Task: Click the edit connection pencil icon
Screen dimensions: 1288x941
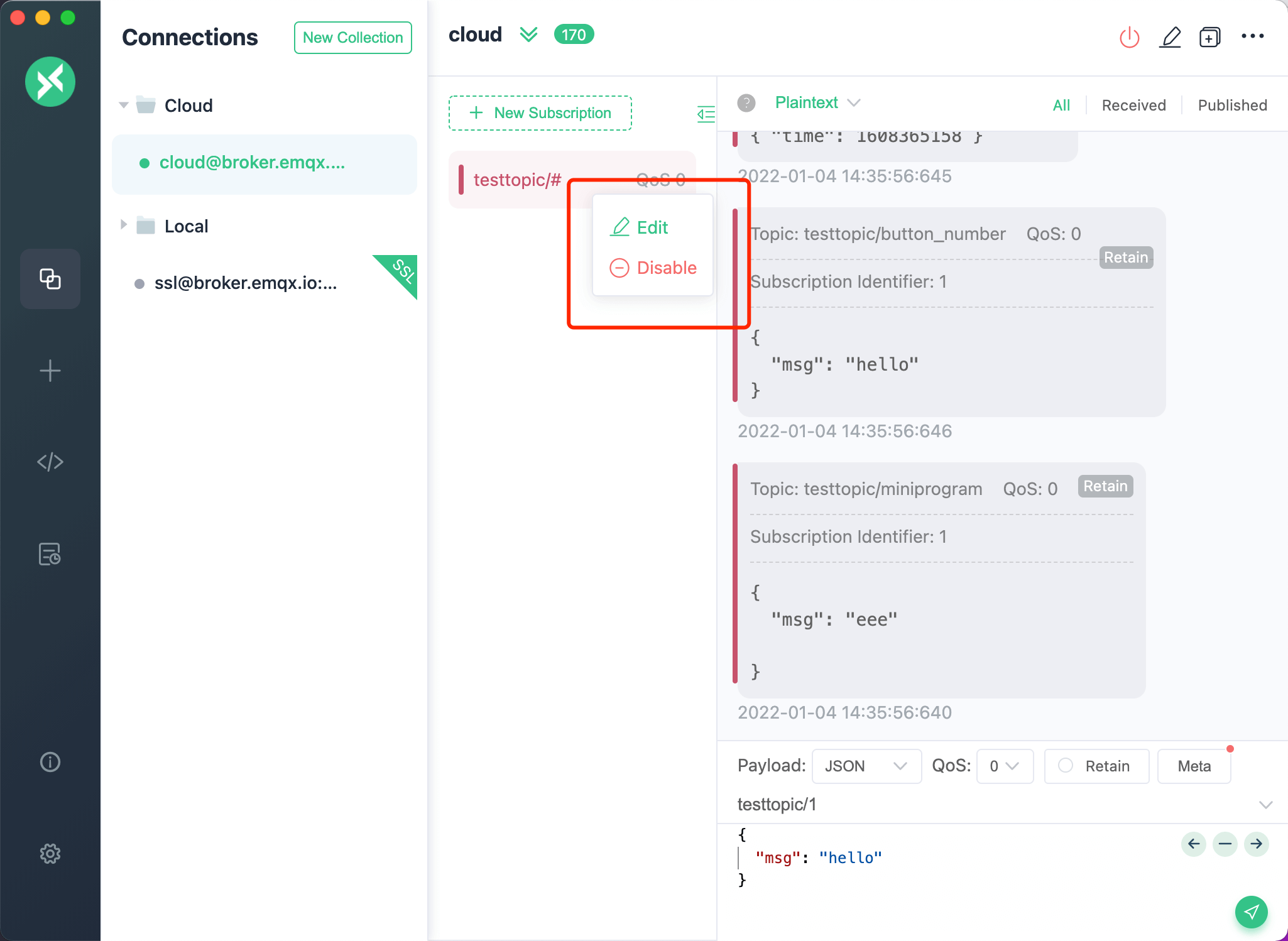Action: pos(1170,37)
